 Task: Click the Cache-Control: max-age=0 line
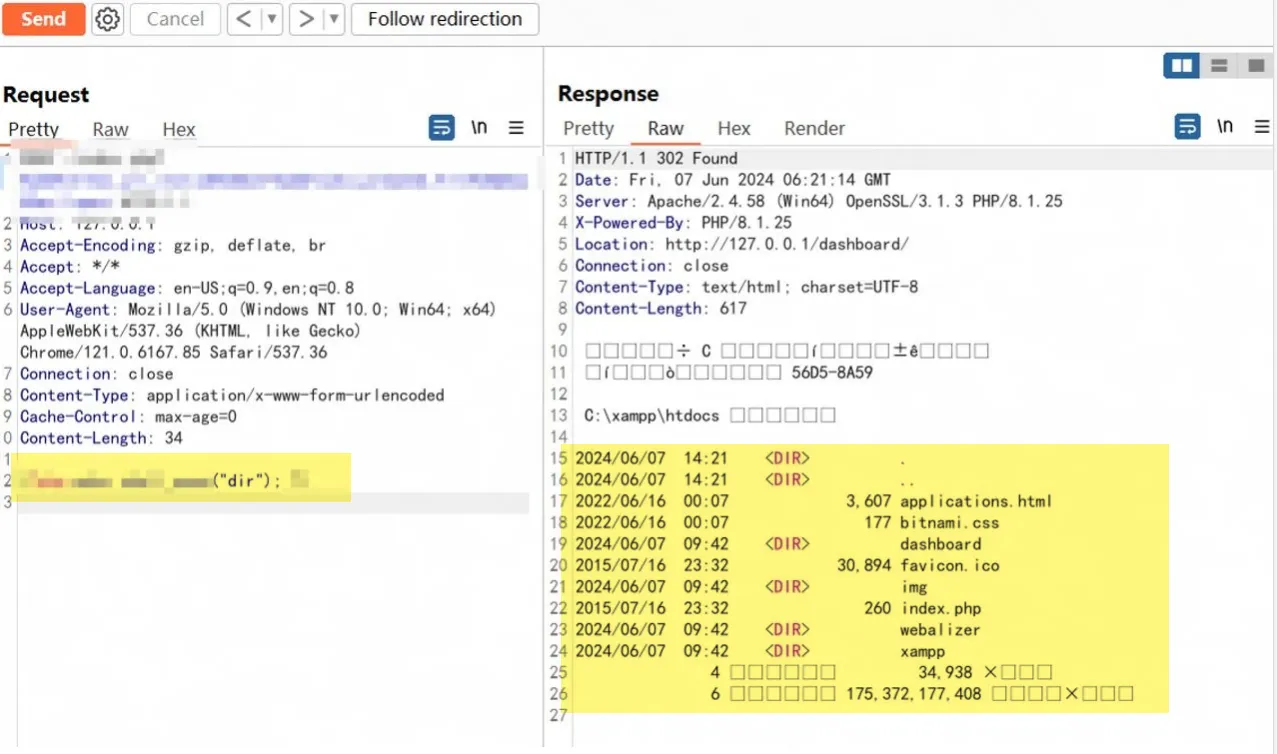(128, 417)
